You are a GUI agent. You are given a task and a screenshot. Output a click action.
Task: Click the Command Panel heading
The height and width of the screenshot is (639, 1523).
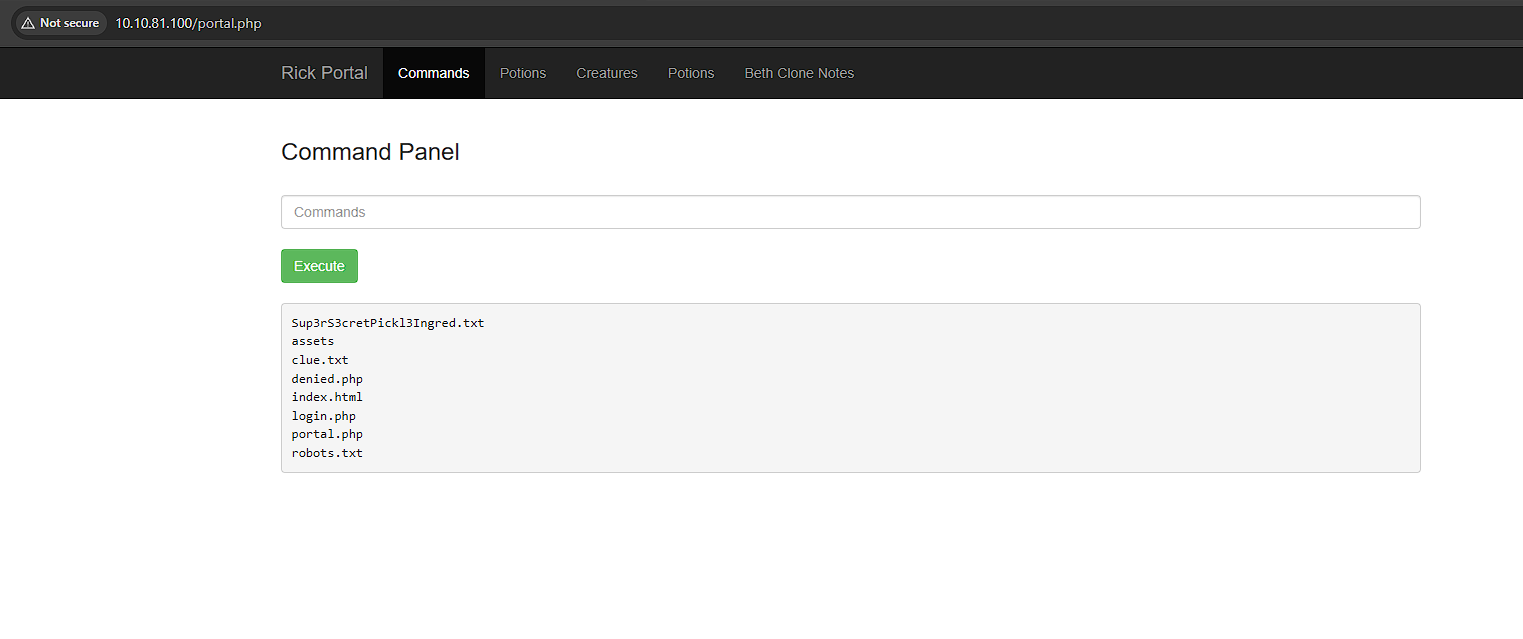[x=370, y=151]
